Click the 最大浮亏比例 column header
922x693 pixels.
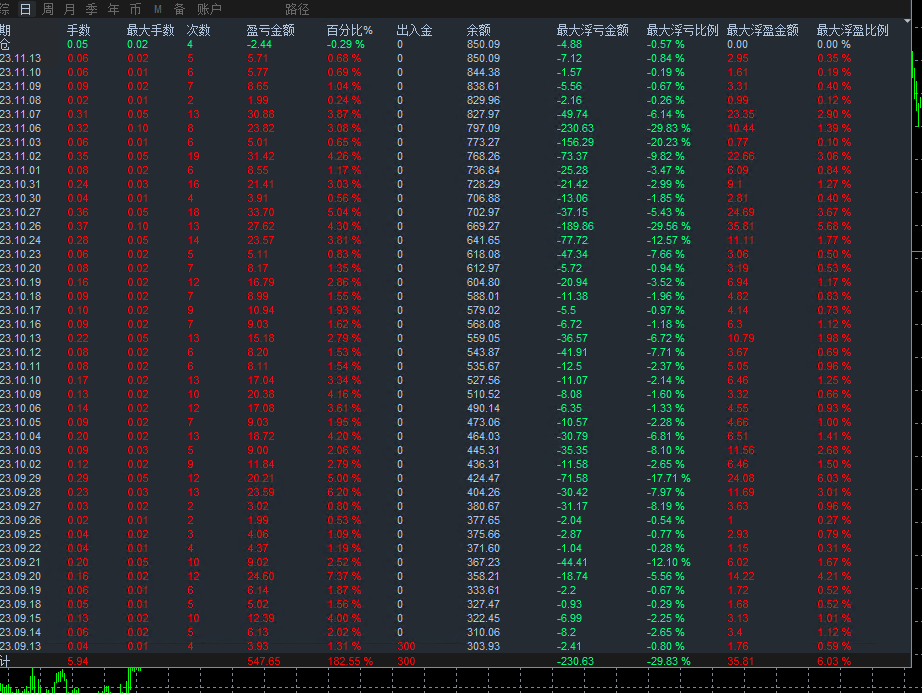[683, 30]
